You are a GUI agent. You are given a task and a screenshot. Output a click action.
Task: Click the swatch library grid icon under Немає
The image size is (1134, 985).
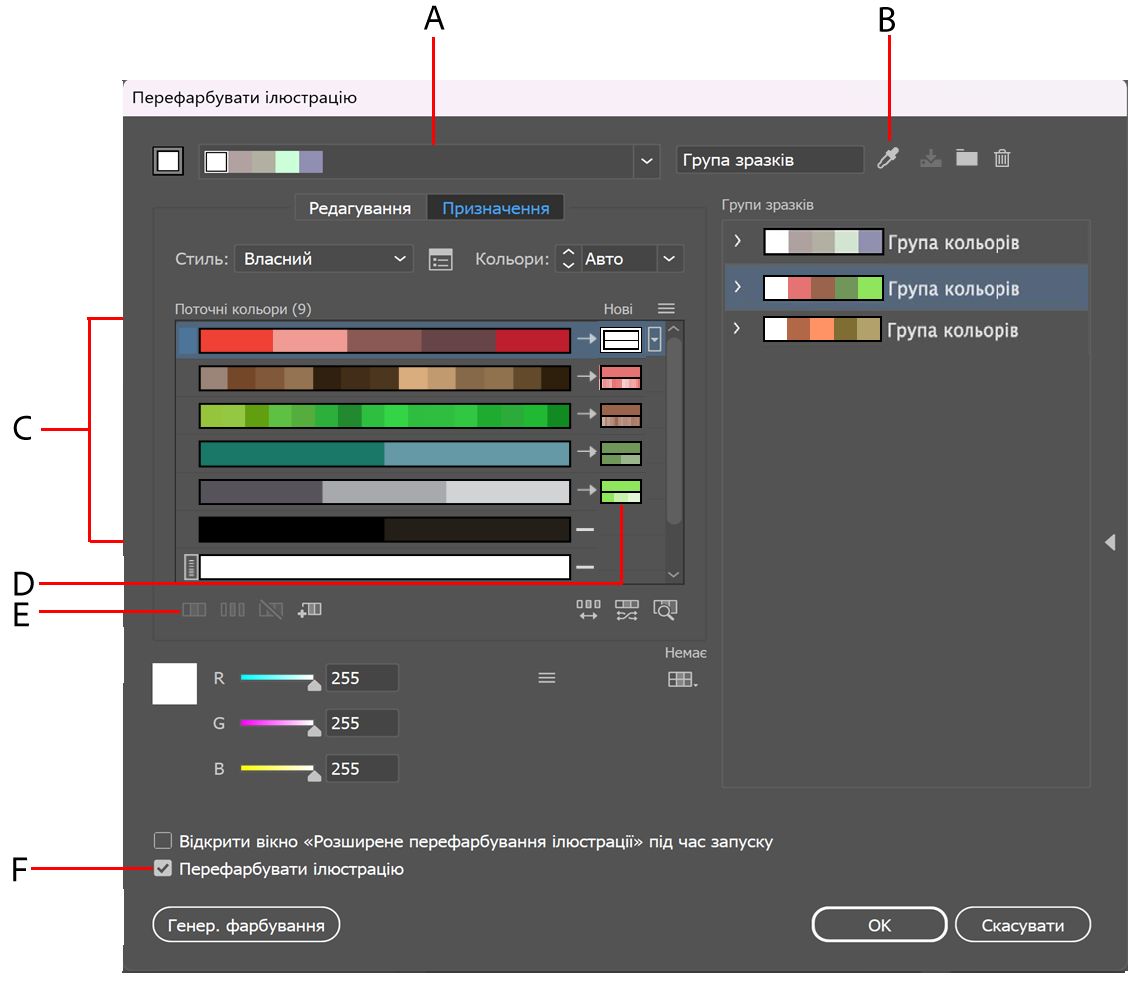pyautogui.click(x=682, y=679)
